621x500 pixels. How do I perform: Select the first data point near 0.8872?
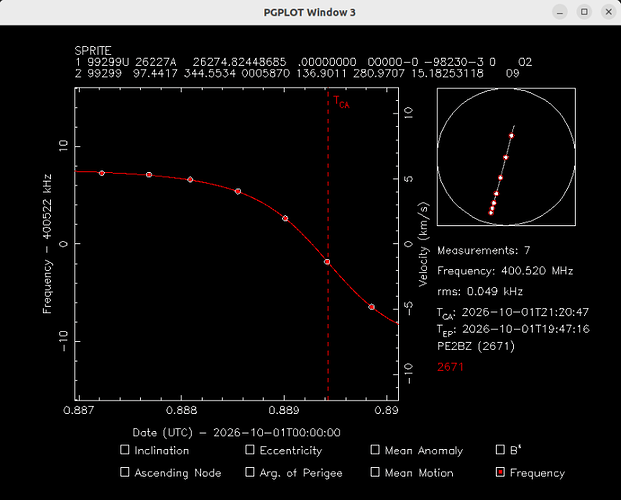point(102,173)
